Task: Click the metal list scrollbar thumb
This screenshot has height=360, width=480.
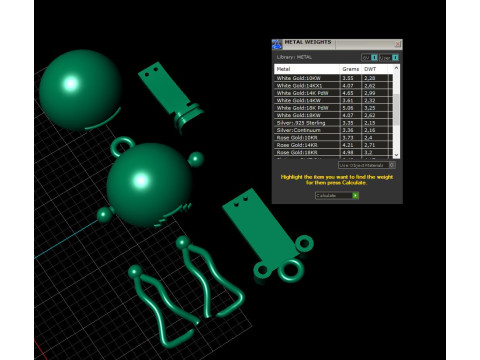Action: [396, 110]
